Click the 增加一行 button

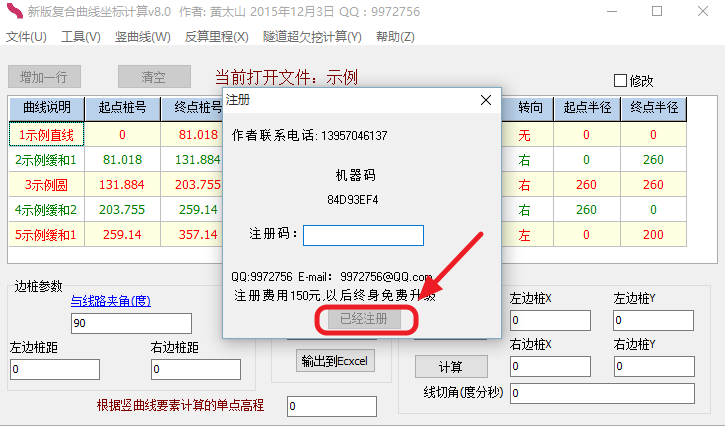(x=44, y=77)
